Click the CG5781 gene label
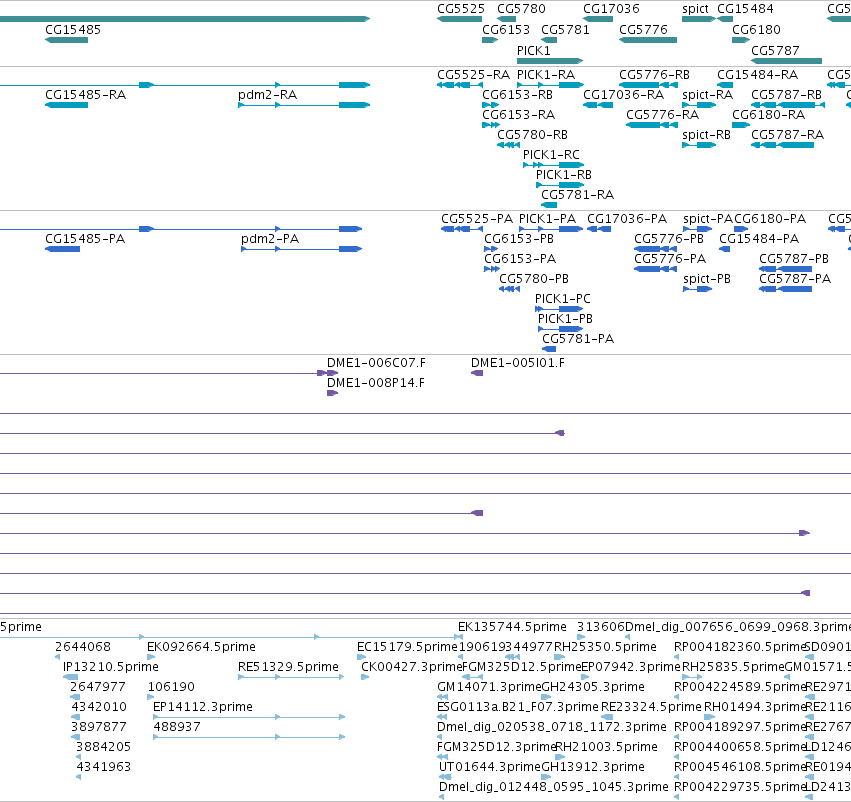 [x=565, y=30]
